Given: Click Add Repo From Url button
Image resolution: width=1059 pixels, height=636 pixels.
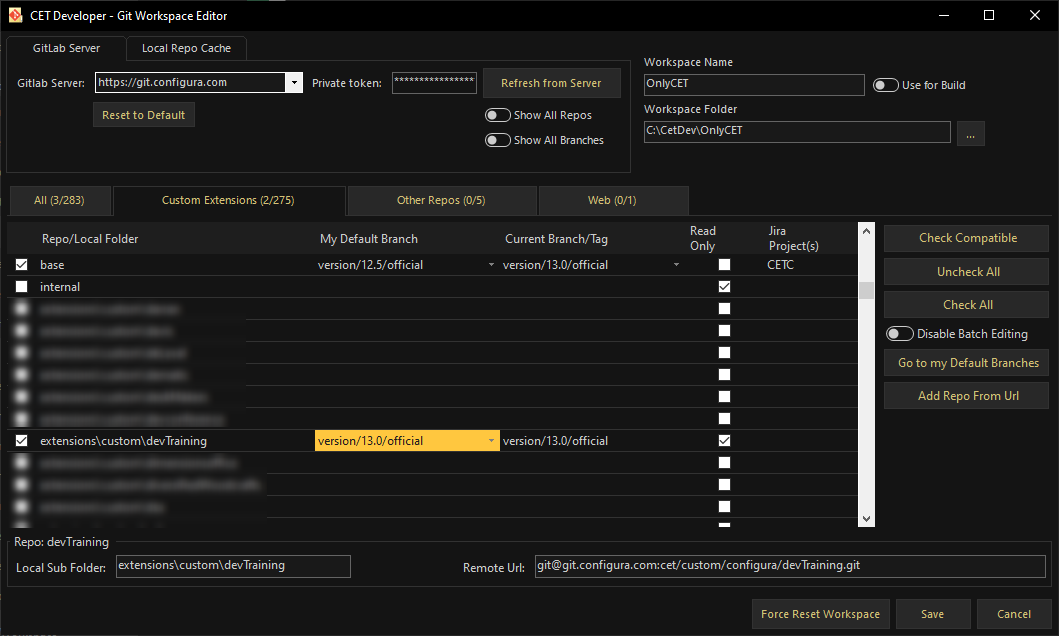Looking at the screenshot, I should point(967,396).
